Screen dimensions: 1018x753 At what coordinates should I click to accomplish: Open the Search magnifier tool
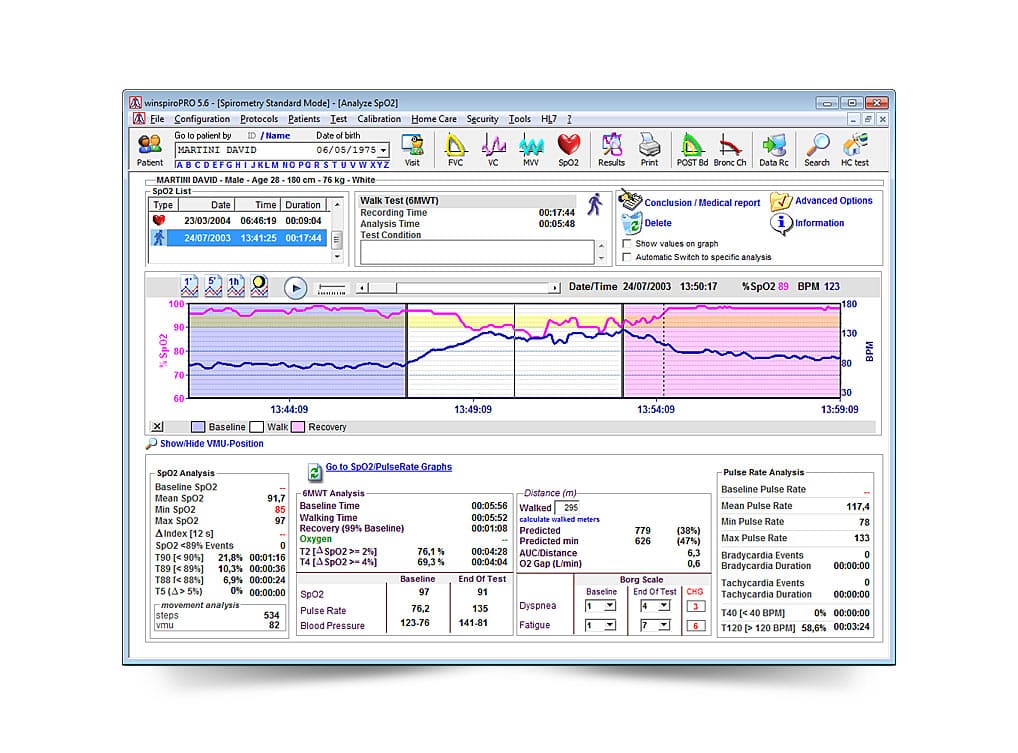point(817,149)
